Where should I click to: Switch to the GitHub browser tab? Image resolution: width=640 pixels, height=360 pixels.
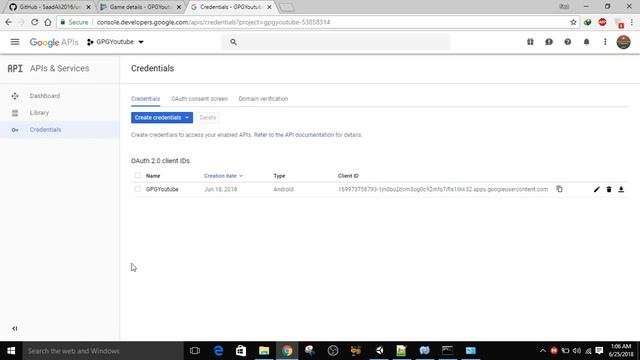pos(50,7)
